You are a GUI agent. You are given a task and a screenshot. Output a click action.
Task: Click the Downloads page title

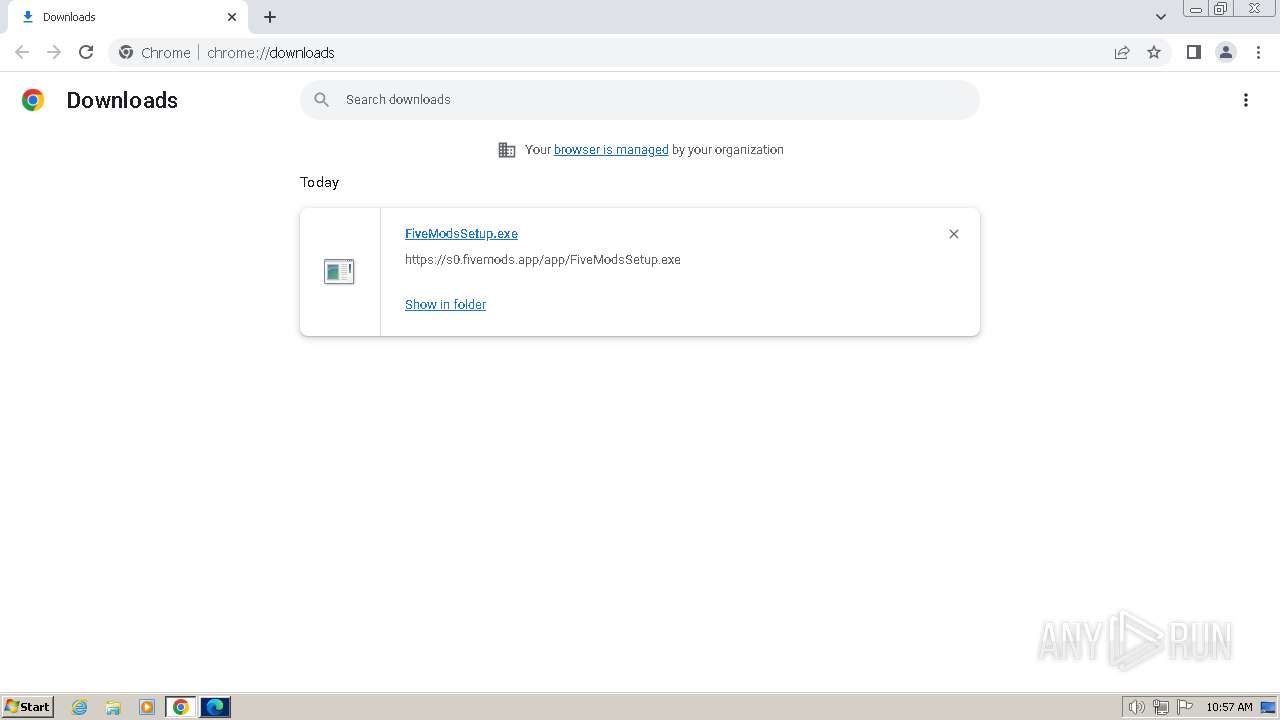click(x=122, y=100)
